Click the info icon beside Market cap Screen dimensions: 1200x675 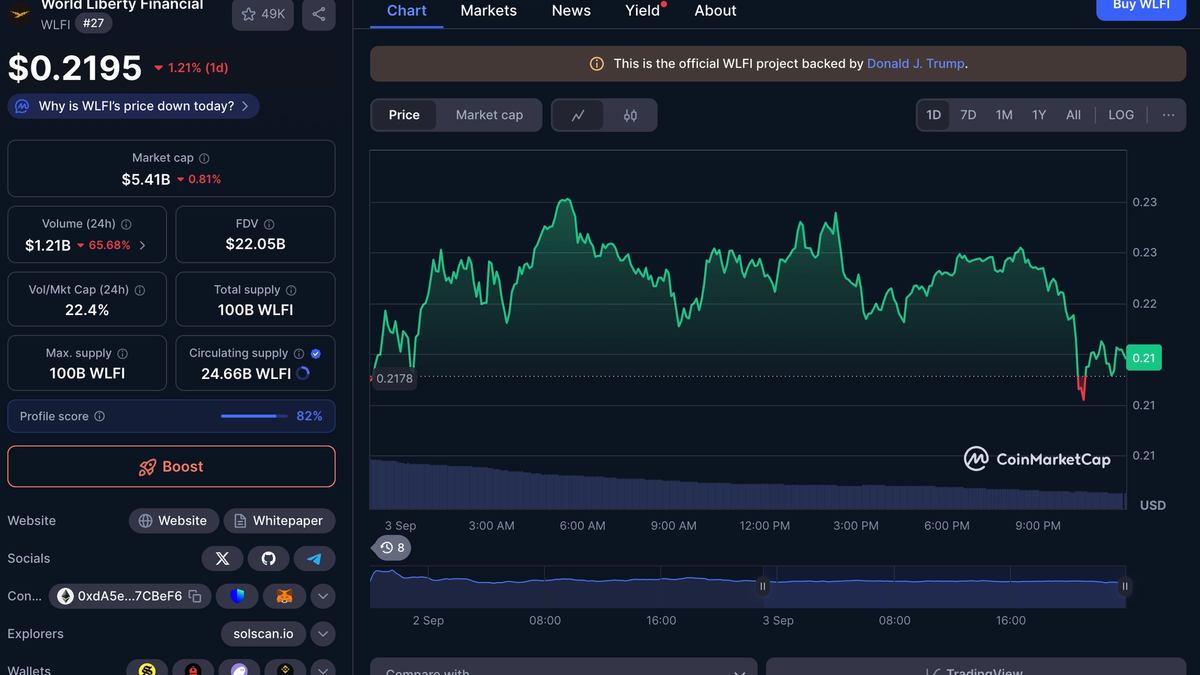[x=204, y=158]
